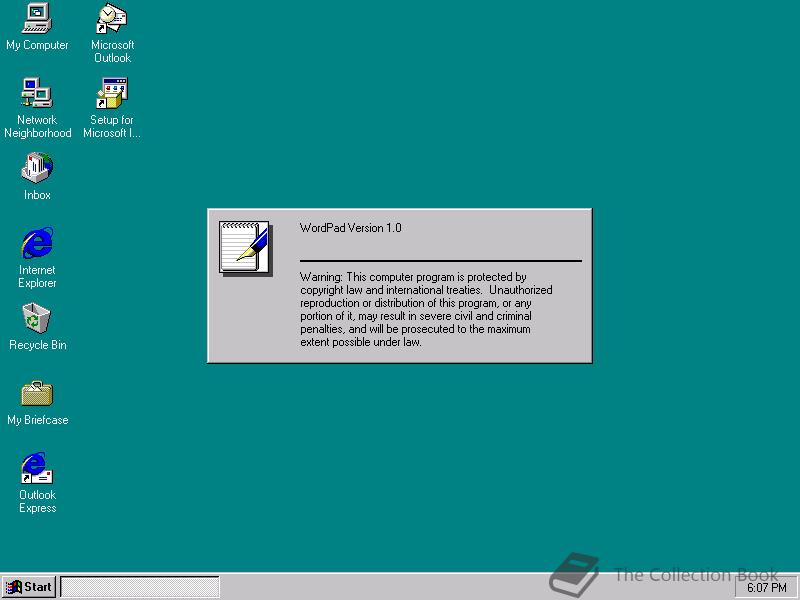Click the 6:07 PM taskbar clock
This screenshot has width=800, height=600.
pos(767,588)
